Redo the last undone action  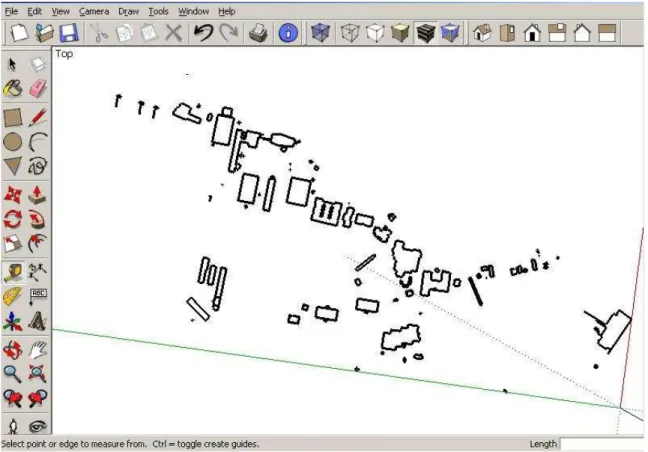[x=229, y=33]
